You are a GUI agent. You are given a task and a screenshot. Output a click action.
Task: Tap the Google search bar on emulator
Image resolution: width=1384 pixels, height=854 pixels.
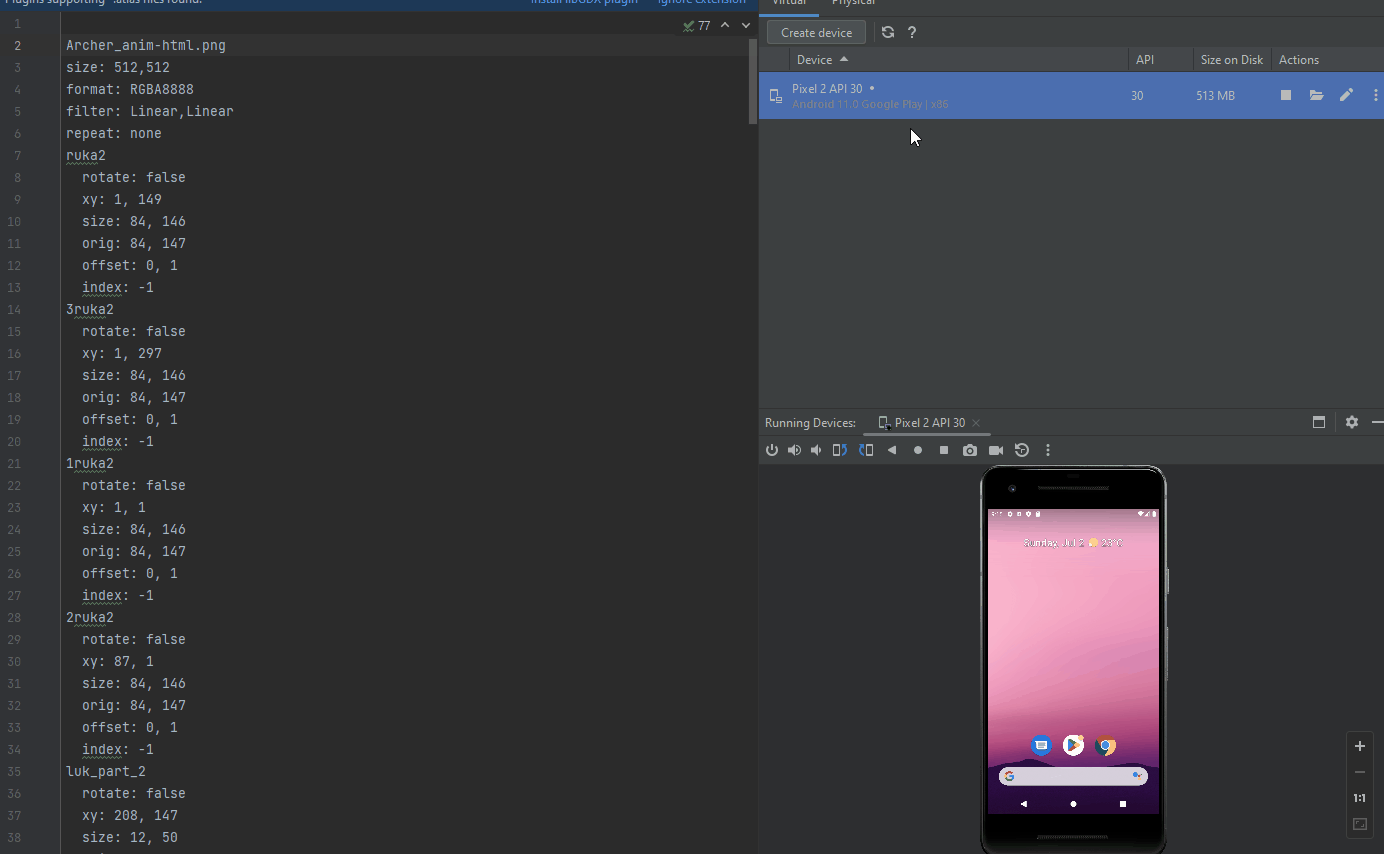(x=1073, y=776)
